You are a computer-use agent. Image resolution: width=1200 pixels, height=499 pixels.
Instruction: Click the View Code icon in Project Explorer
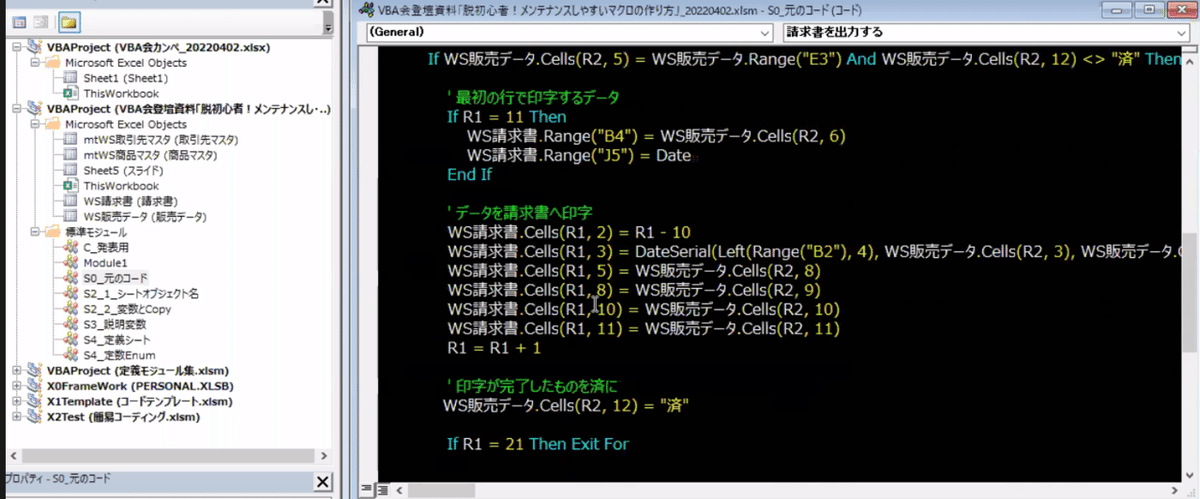(19, 20)
